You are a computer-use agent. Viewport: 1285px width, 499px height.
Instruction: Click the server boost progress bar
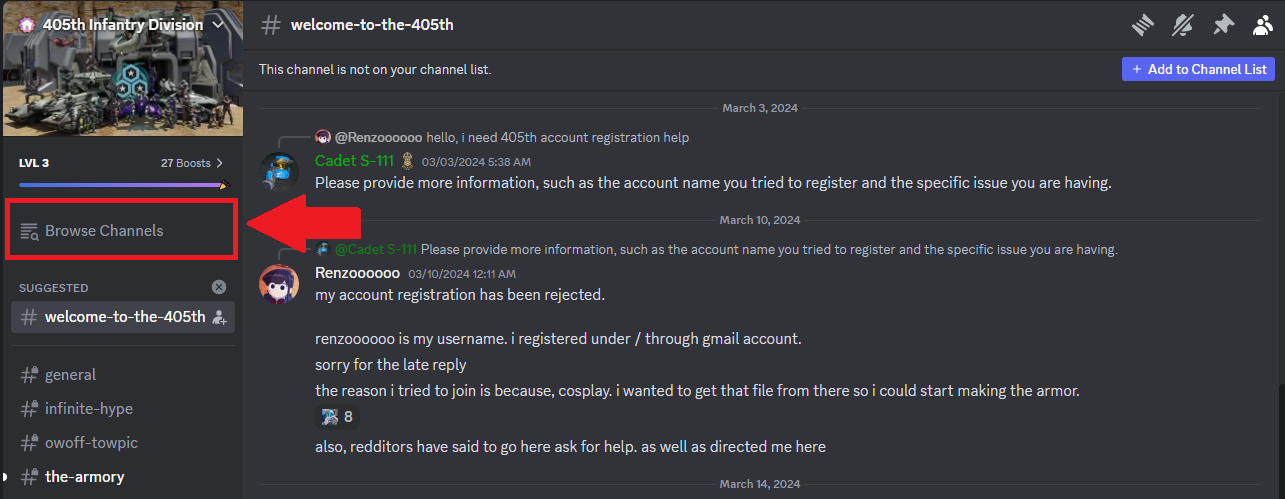pos(122,185)
